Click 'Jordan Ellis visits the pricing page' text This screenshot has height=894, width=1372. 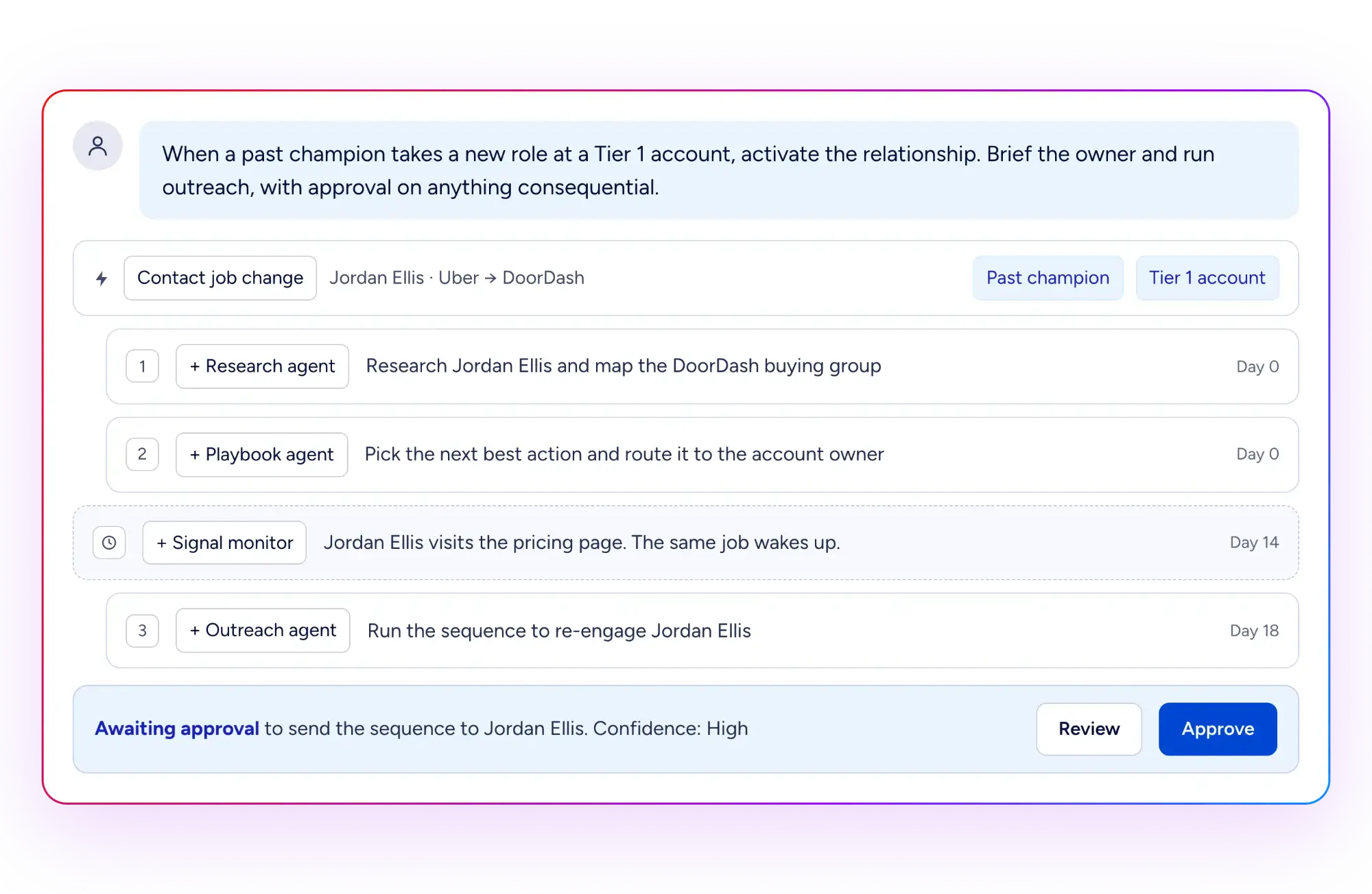582,543
